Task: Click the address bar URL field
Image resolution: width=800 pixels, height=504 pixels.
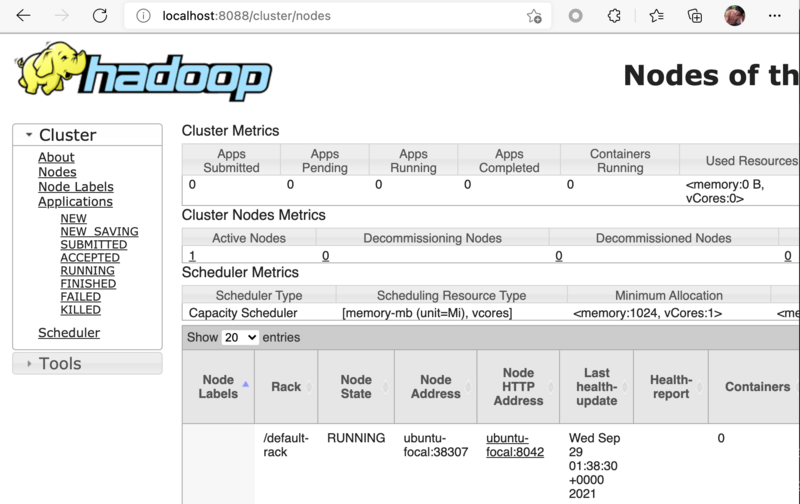Action: (330, 16)
